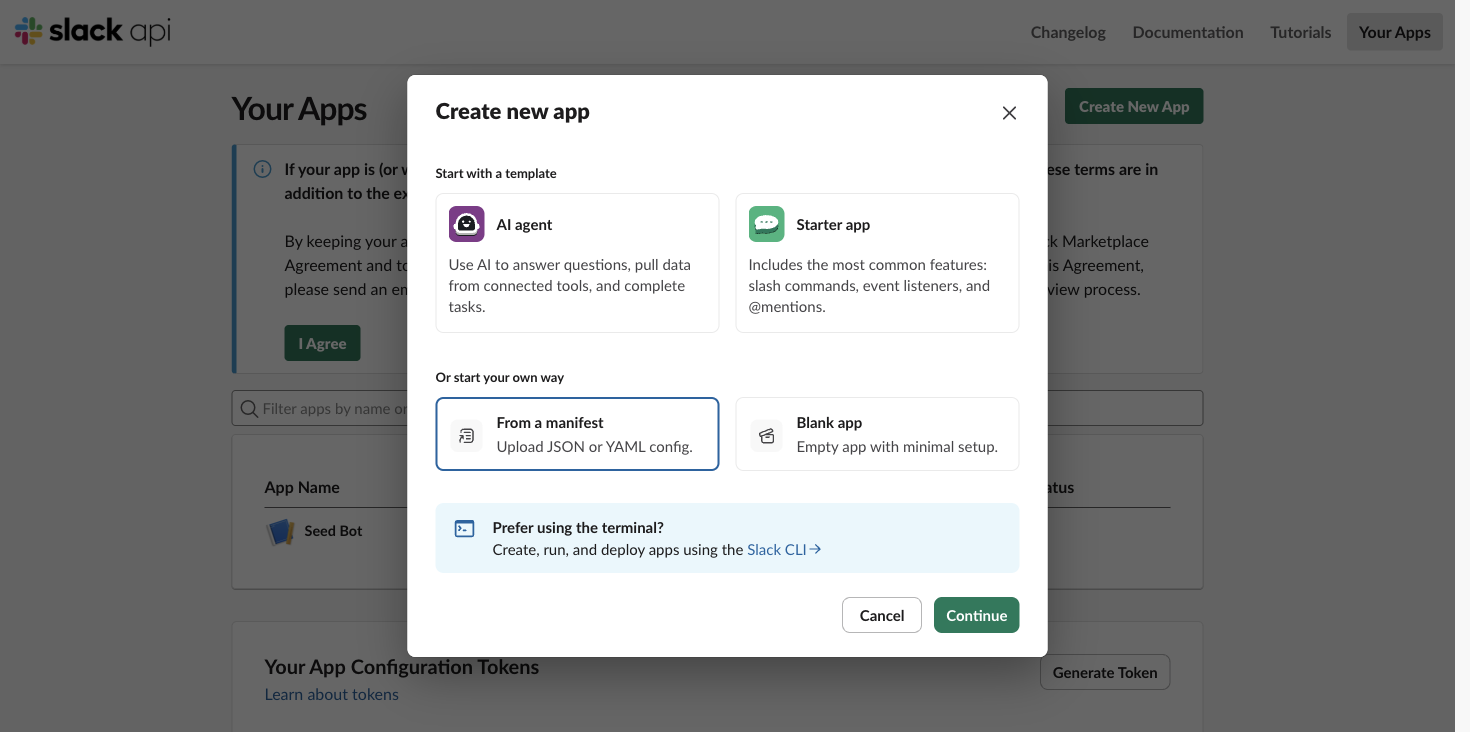Screen dimensions: 1470x732
Task: Open the Documentation page
Action: click(x=1188, y=32)
